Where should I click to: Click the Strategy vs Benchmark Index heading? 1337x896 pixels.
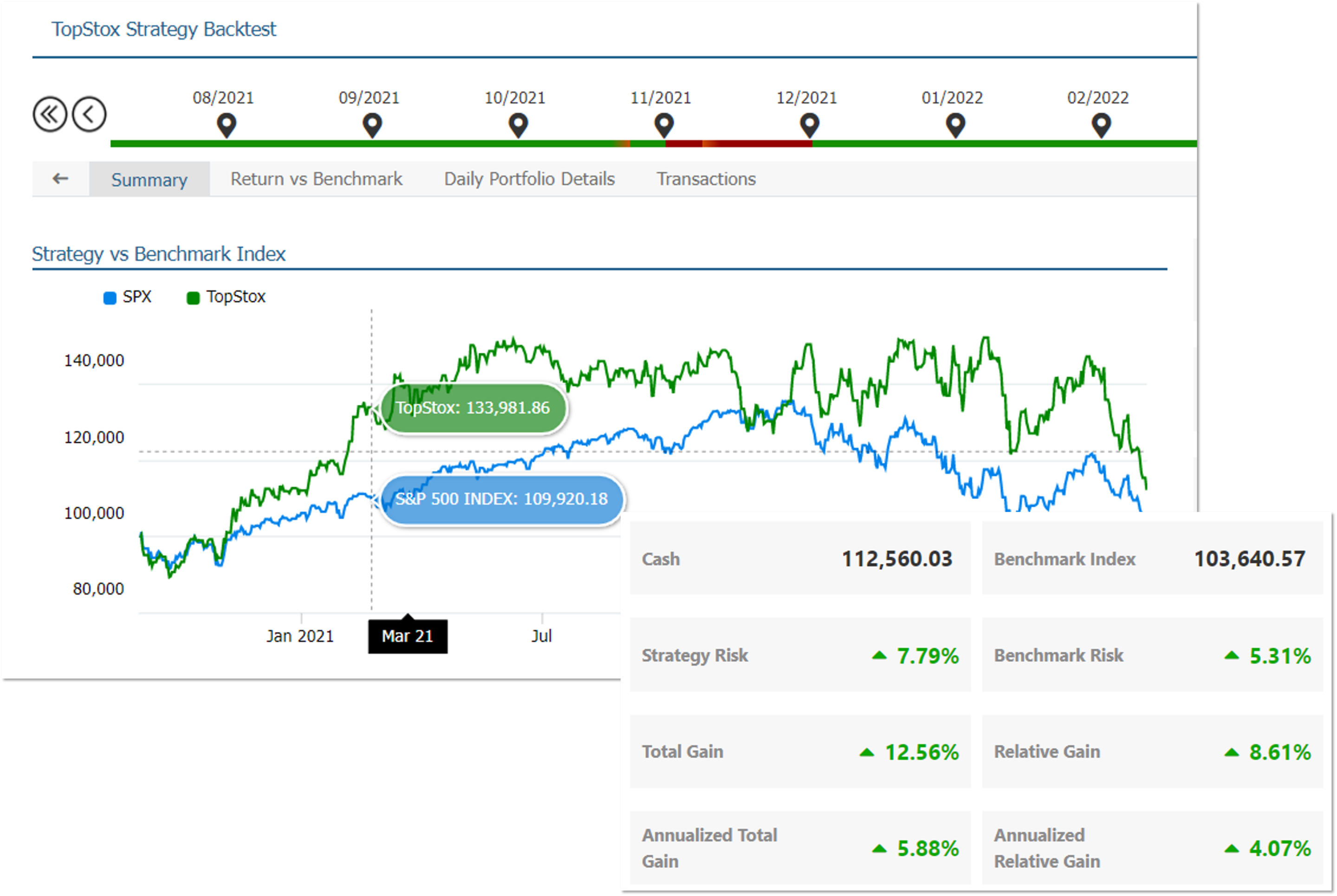(159, 254)
